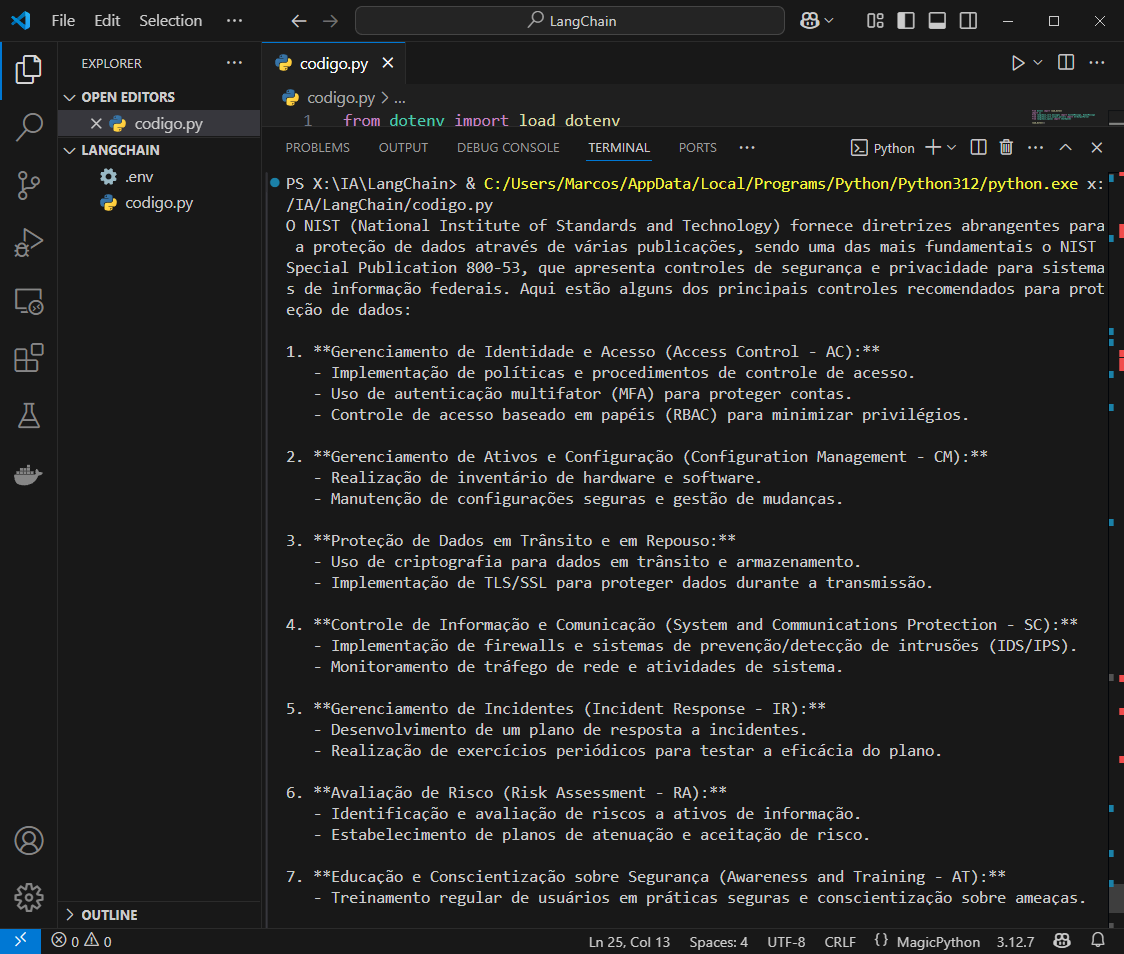1124x954 pixels.
Task: Click the VS Code logo icon
Action: pyautogui.click(x=21, y=20)
